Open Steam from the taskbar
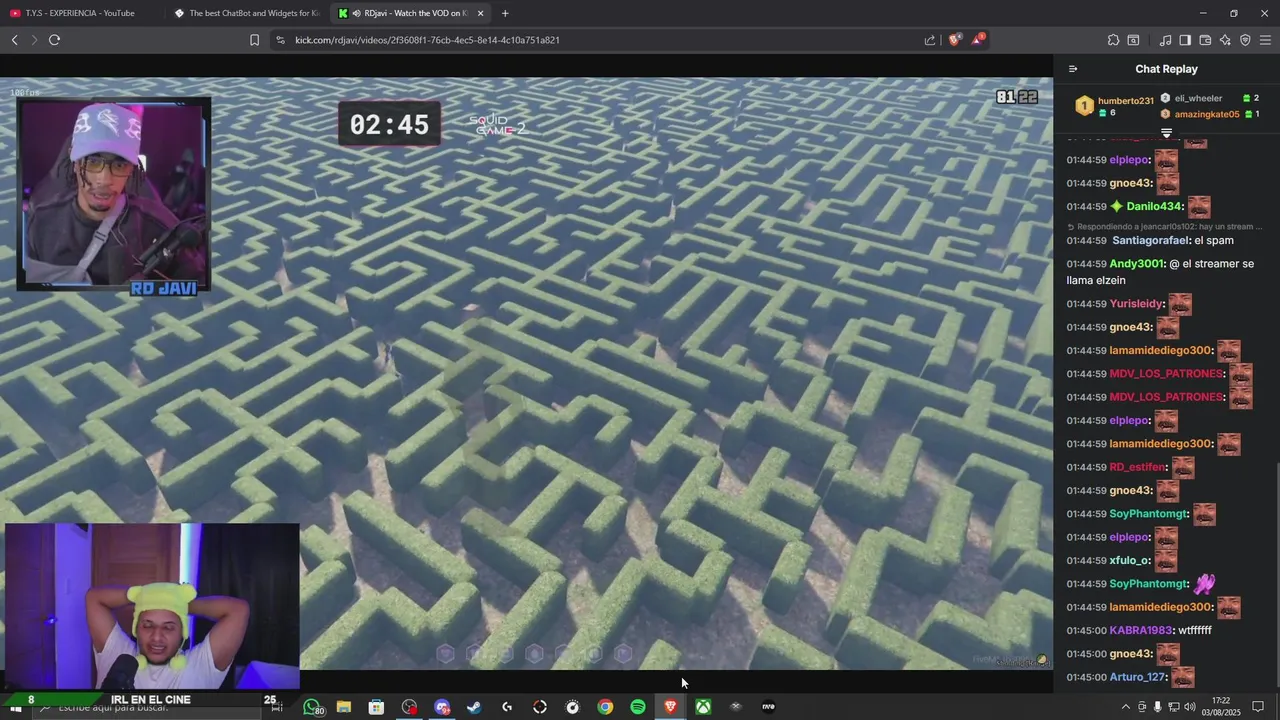Viewport: 1280px width, 720px height. click(x=474, y=707)
